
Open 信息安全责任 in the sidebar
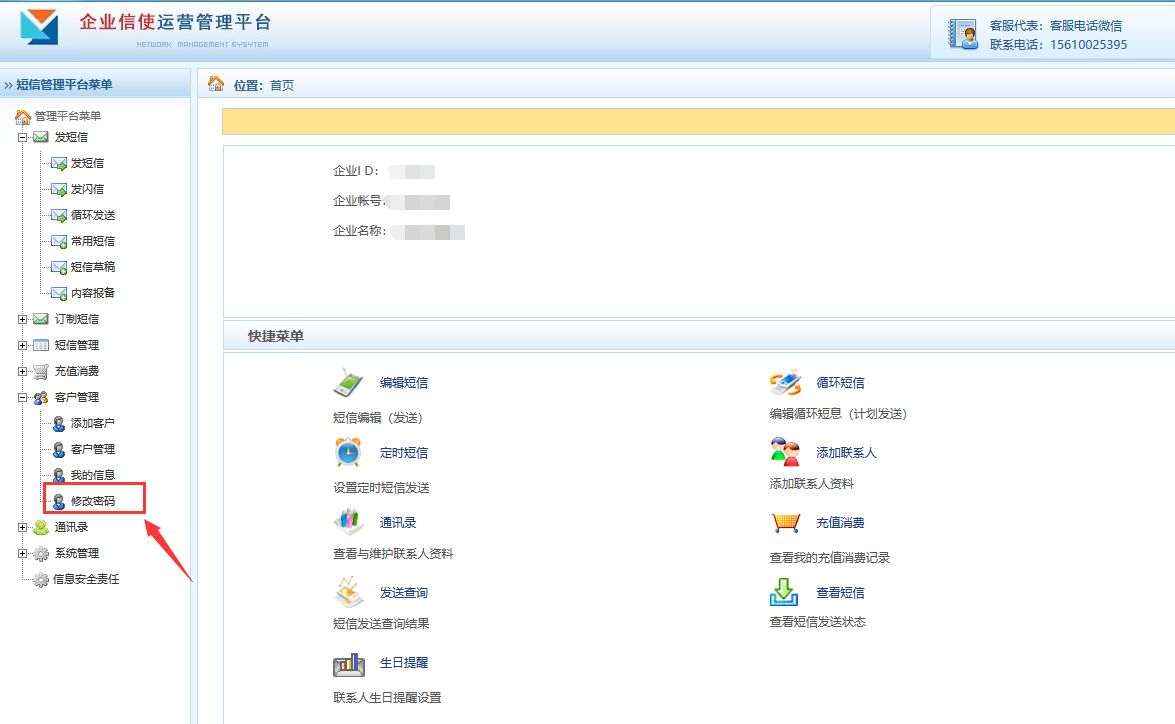[x=86, y=579]
